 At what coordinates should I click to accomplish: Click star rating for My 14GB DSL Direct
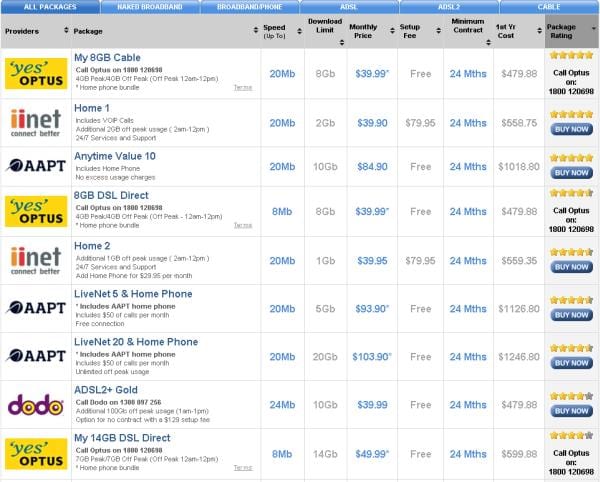[571, 435]
